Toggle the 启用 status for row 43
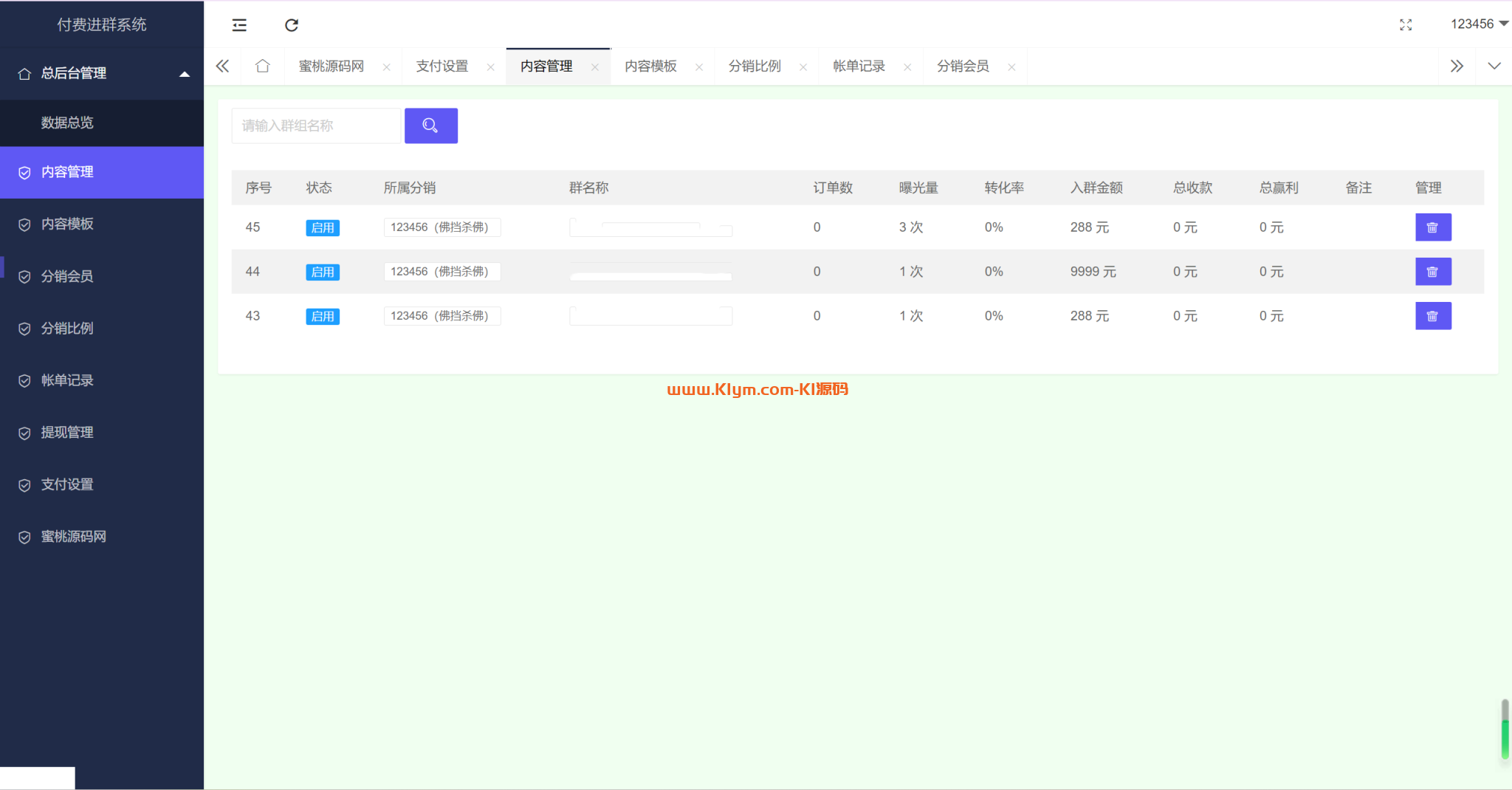1512x790 pixels. (323, 316)
